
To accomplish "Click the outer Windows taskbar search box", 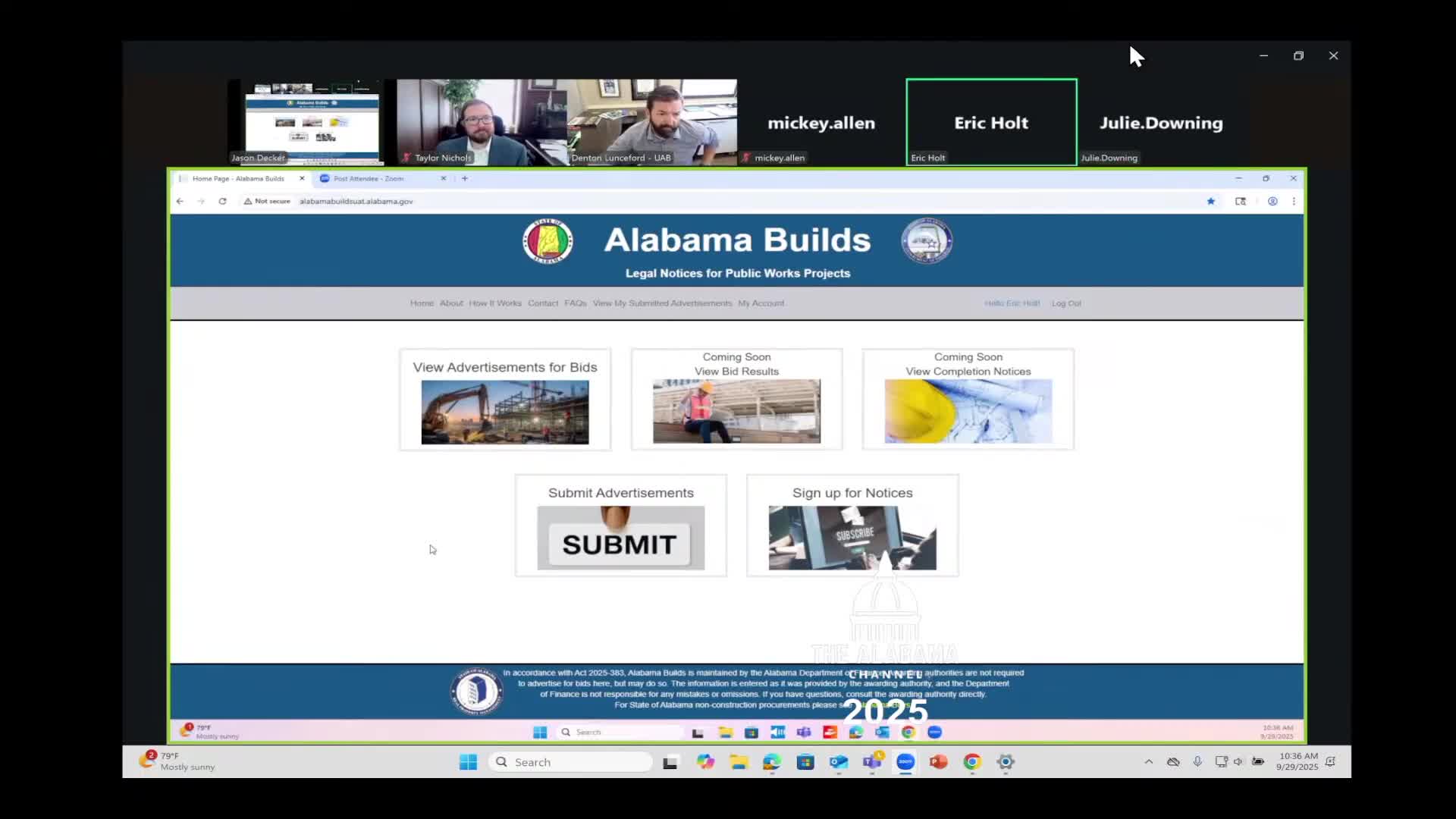I will [x=574, y=762].
